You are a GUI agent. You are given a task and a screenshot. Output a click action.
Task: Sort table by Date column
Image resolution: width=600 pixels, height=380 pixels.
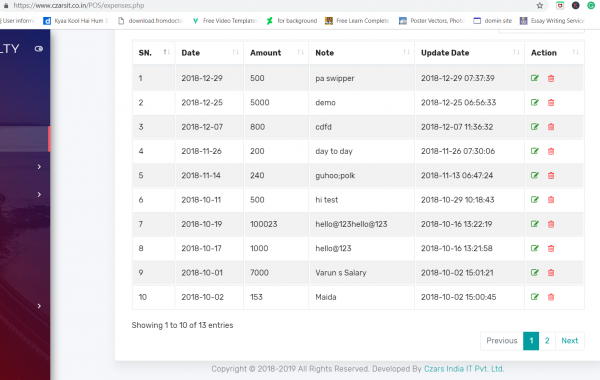pos(209,53)
